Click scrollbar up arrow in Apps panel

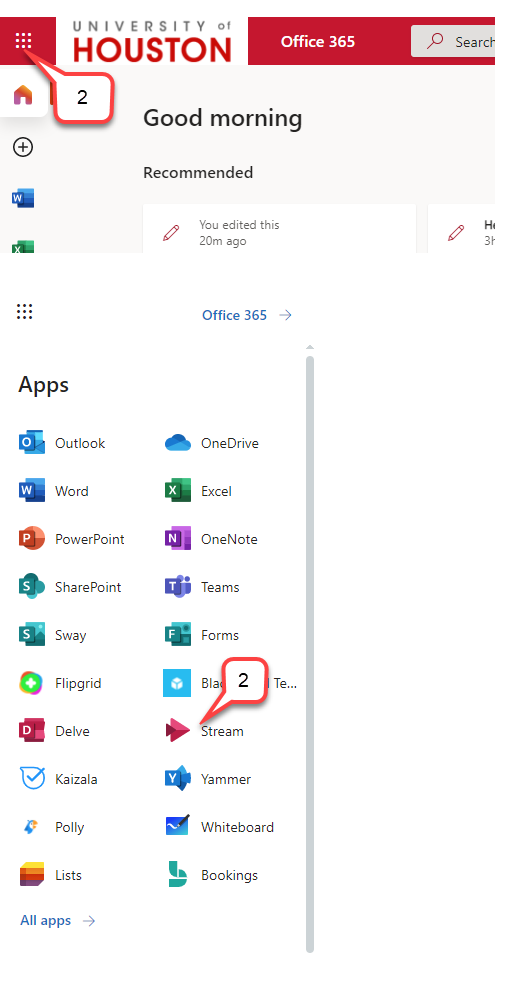pos(309,347)
